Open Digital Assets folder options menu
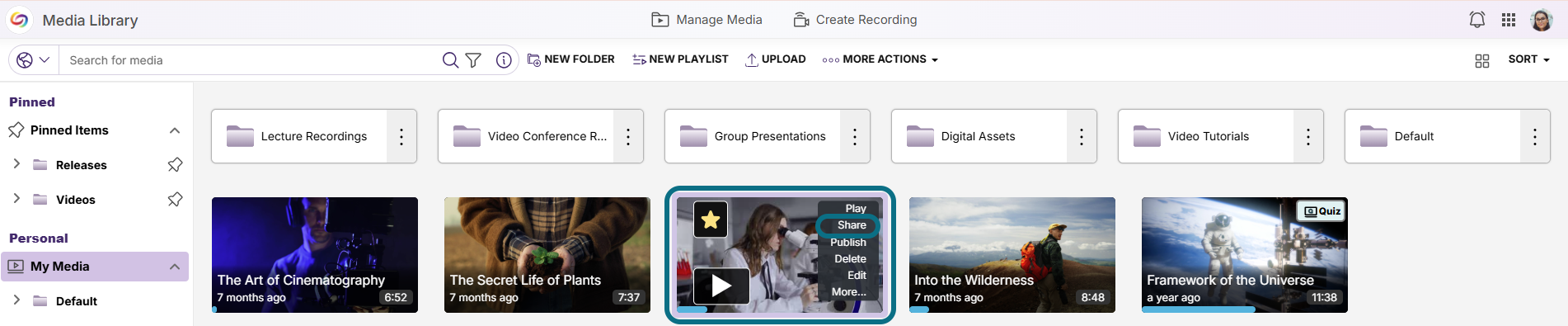 point(1082,136)
